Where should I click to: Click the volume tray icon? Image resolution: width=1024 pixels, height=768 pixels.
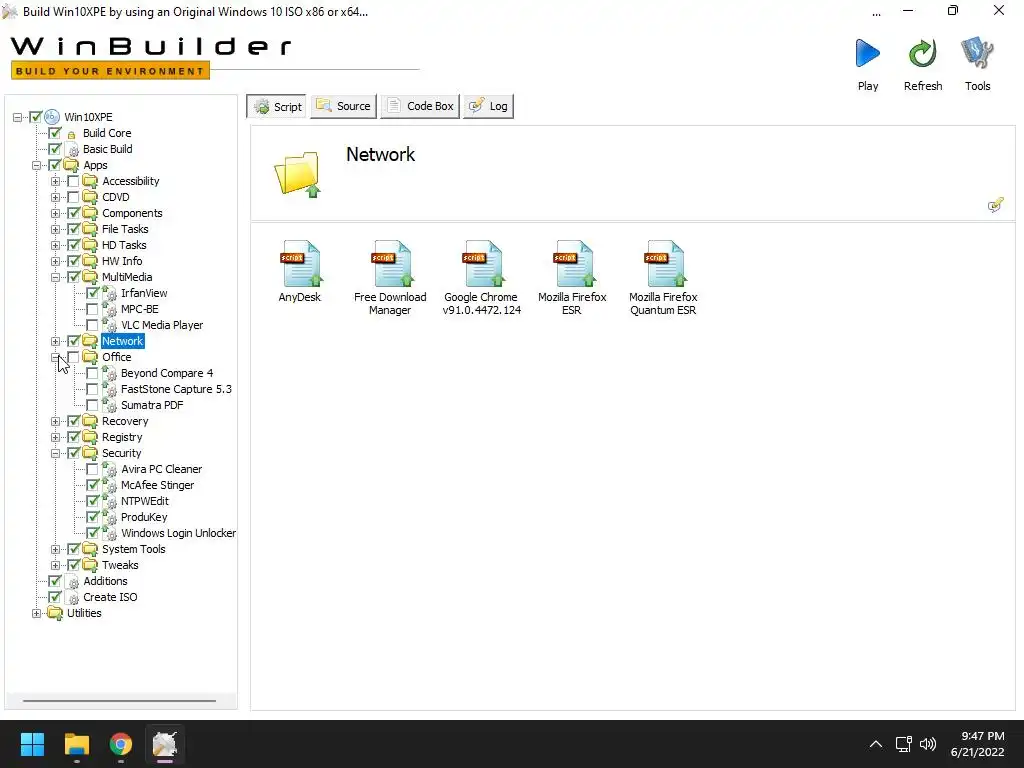(927, 744)
